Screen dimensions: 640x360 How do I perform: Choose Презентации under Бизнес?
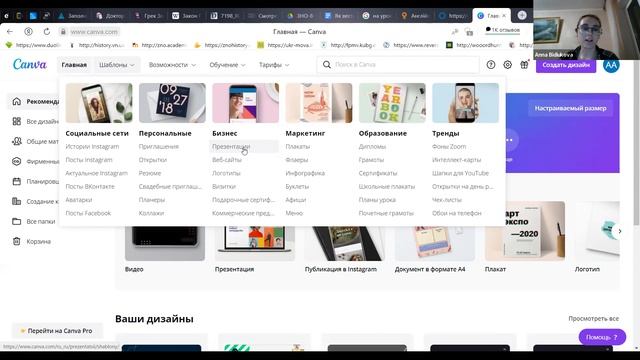coord(231,146)
